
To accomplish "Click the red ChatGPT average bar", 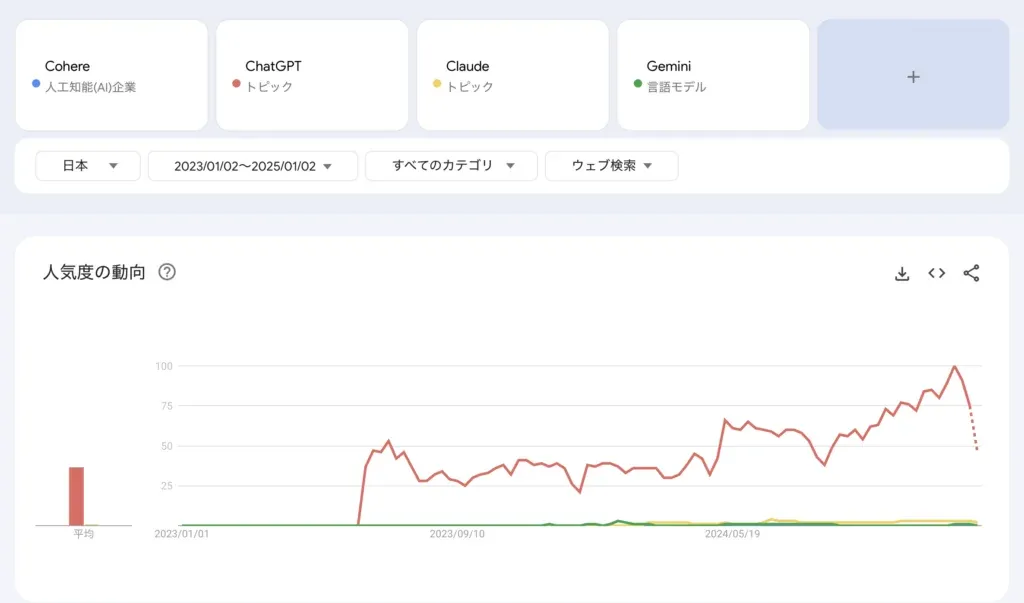I will click(x=76, y=496).
